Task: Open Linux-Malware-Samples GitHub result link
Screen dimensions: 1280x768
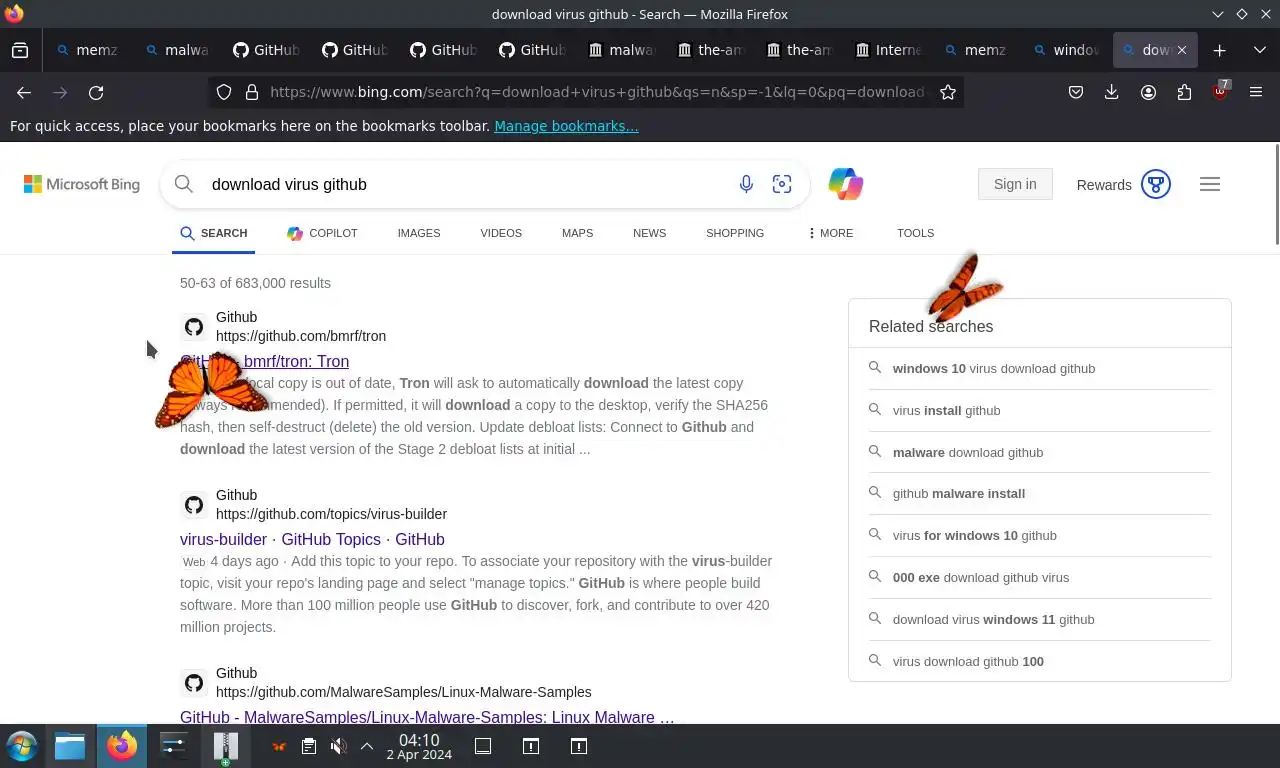Action: 427,717
